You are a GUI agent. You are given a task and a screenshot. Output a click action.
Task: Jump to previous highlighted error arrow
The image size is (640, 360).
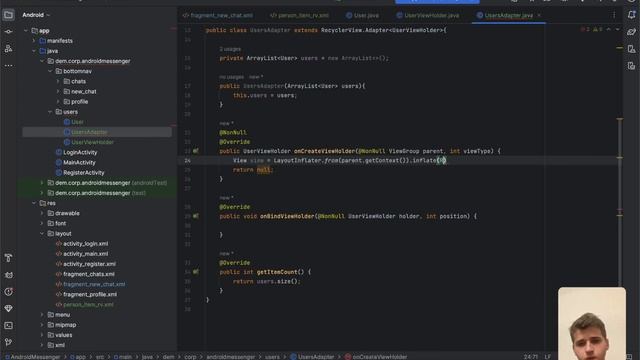(x=609, y=29)
